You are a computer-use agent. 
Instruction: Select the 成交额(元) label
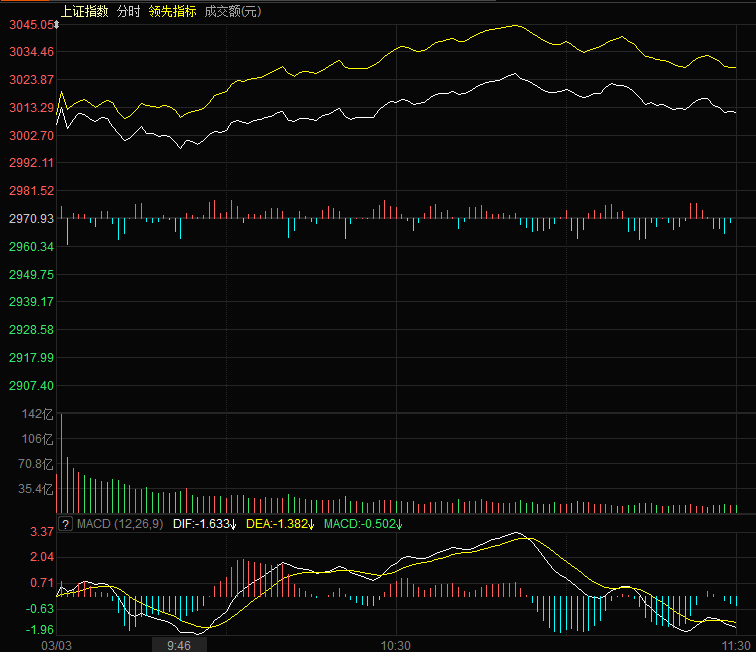(232, 11)
